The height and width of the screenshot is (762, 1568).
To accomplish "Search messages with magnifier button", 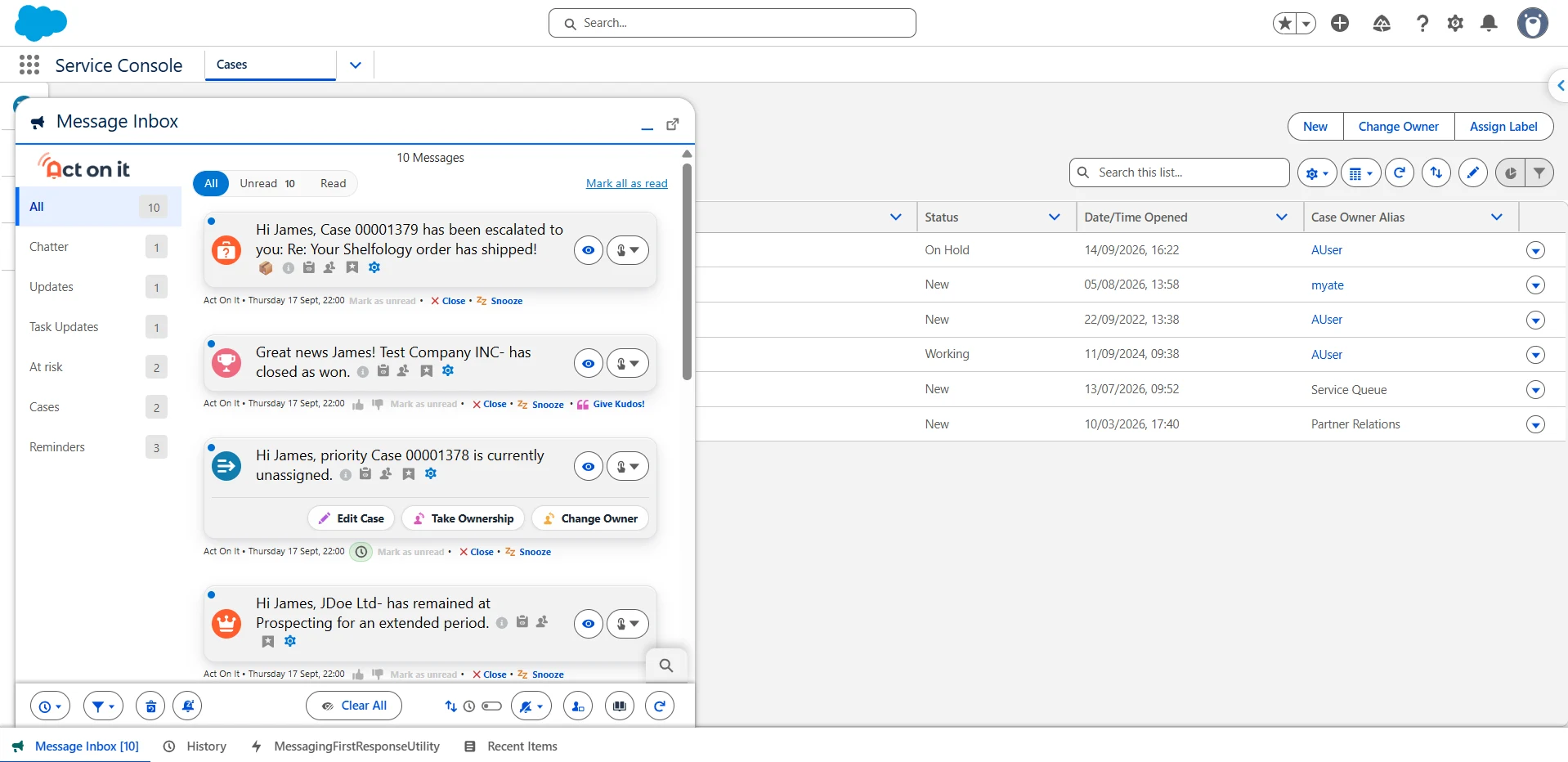I will (x=666, y=666).
